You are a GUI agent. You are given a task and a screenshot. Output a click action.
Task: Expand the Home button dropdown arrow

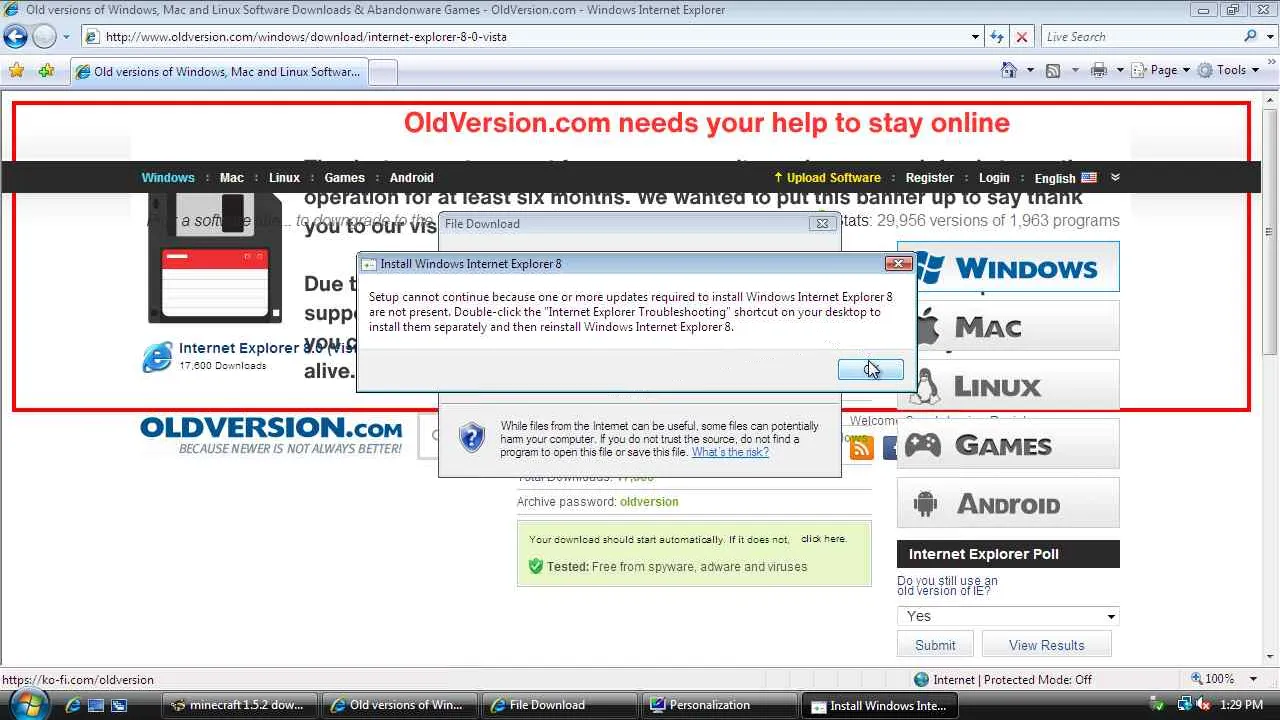tap(1030, 70)
